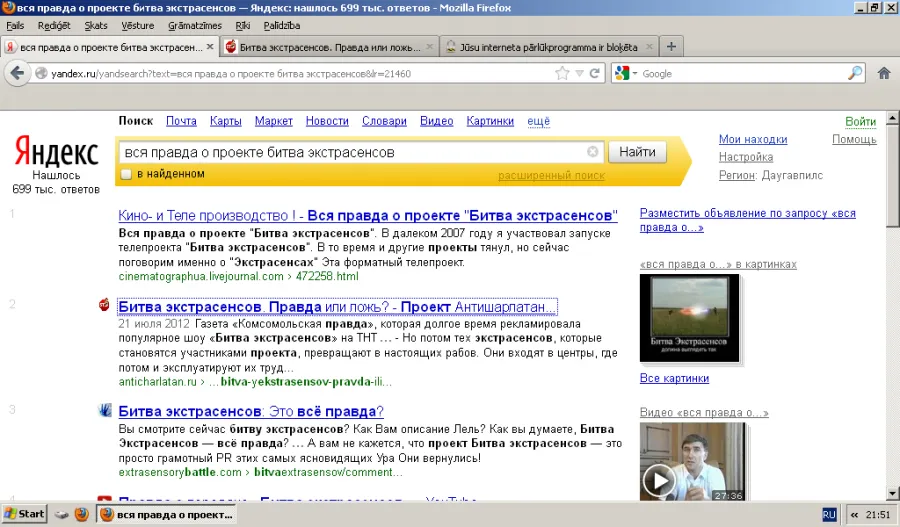This screenshot has width=900, height=527.
Task: Click the Найти search button
Action: pyautogui.click(x=637, y=152)
